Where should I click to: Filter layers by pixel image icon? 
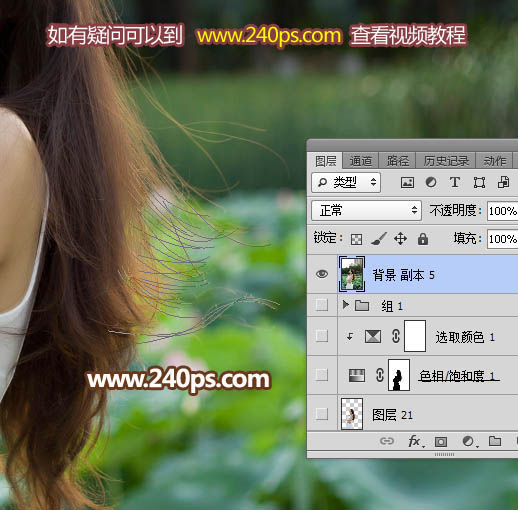click(x=407, y=182)
